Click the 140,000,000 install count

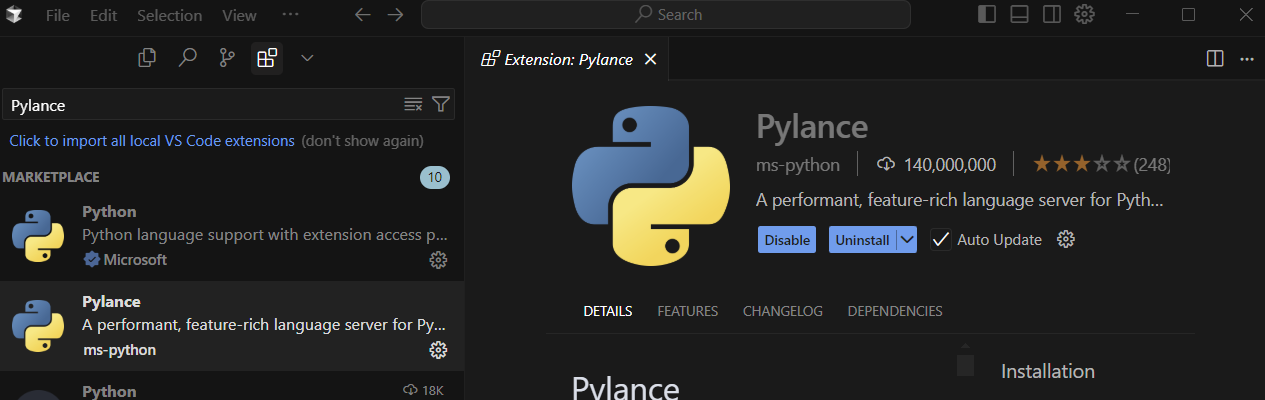click(x=936, y=164)
